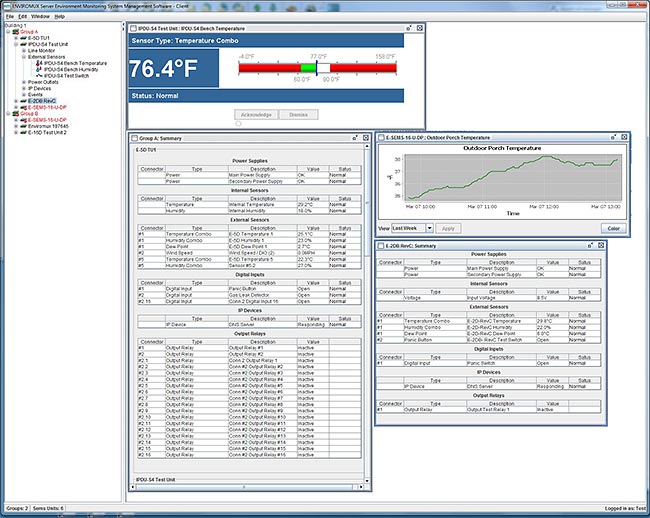Click the temperature range gauge bar

point(317,68)
